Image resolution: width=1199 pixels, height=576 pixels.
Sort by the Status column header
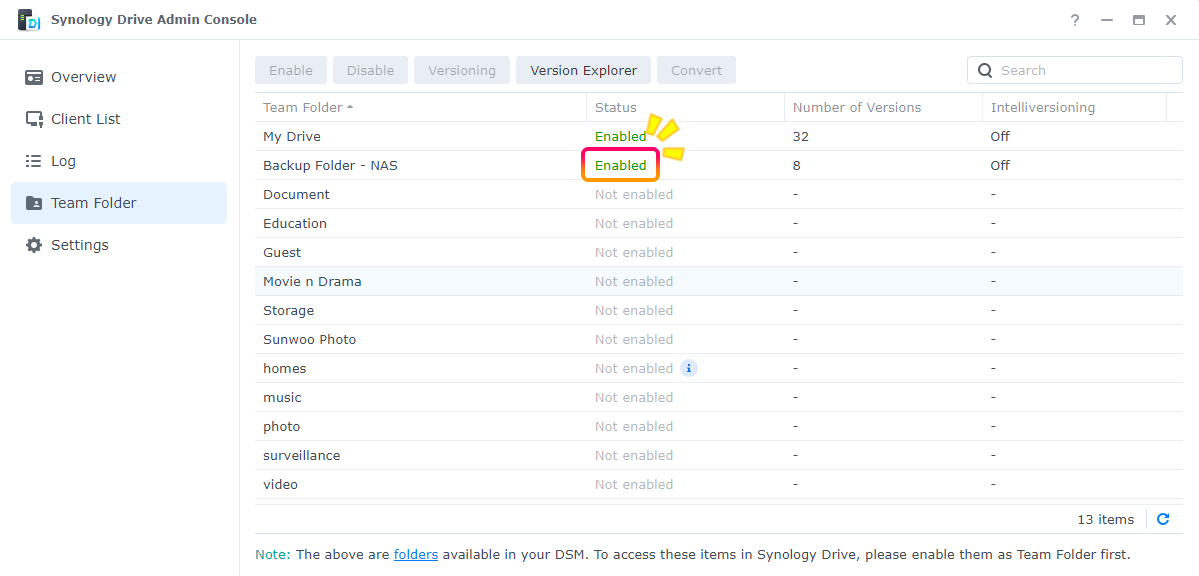click(685, 108)
